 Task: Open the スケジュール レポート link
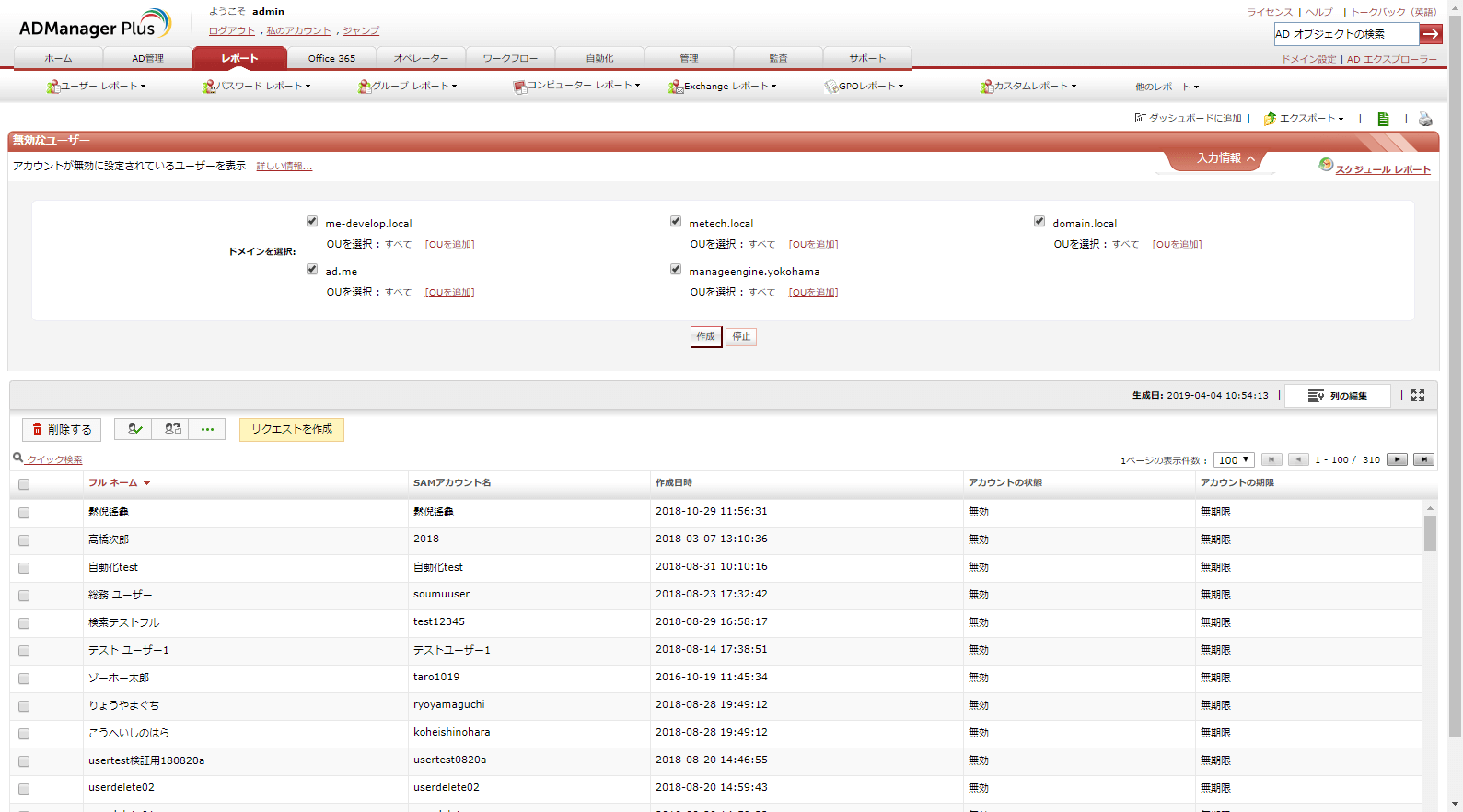1382,169
